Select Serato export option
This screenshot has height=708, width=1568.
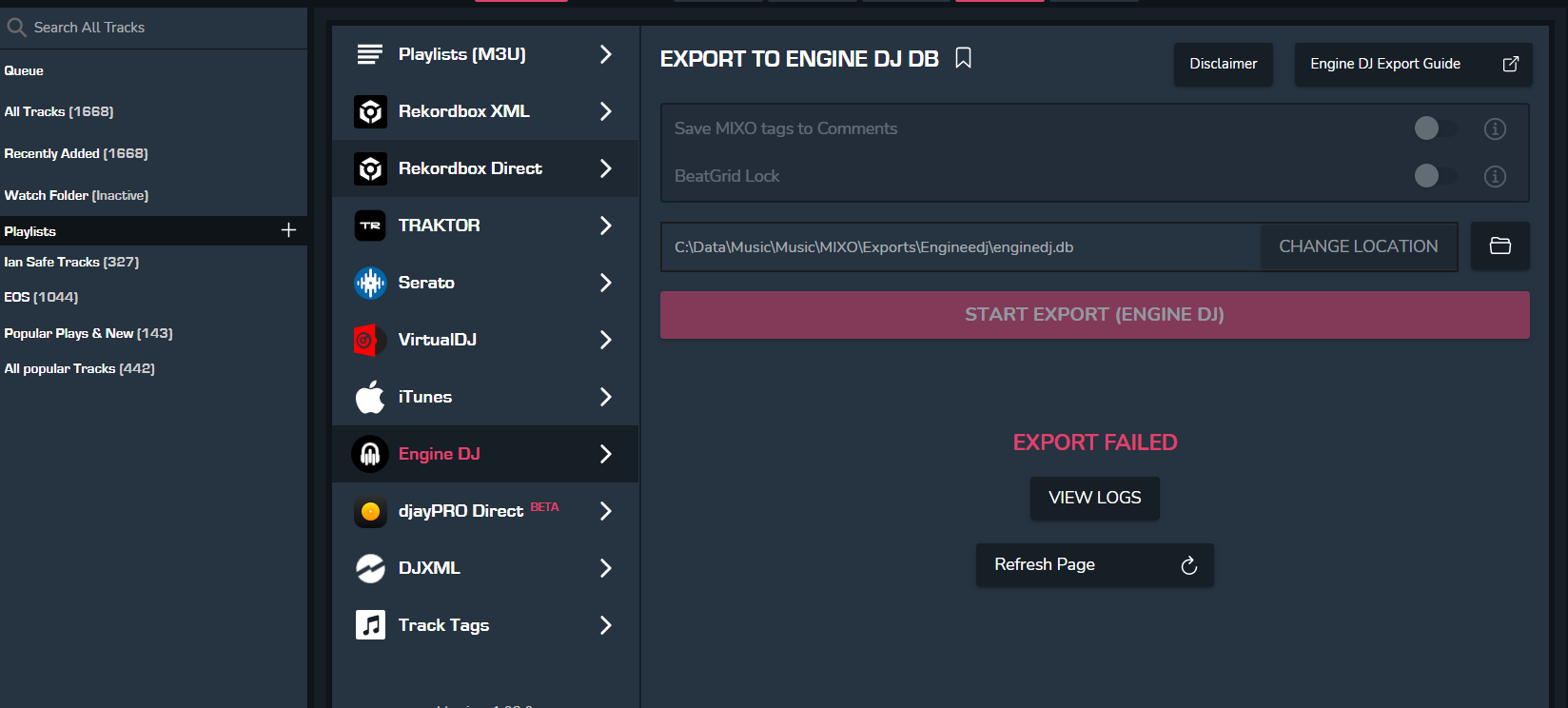pyautogui.click(x=485, y=283)
